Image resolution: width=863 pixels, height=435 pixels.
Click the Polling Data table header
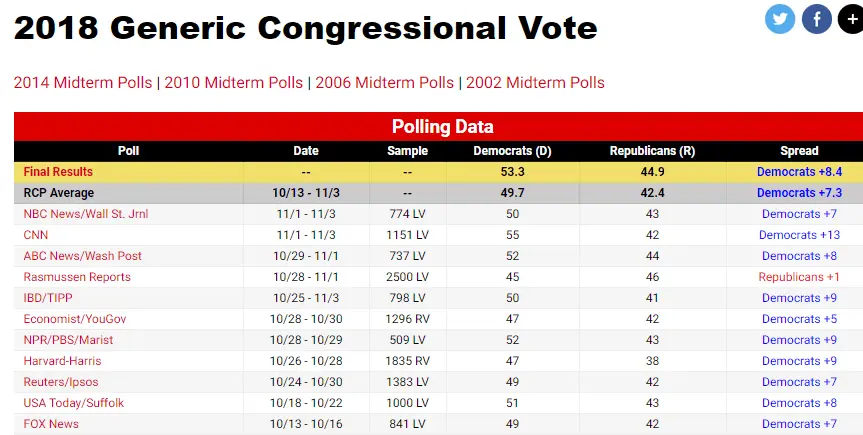pyautogui.click(x=442, y=127)
